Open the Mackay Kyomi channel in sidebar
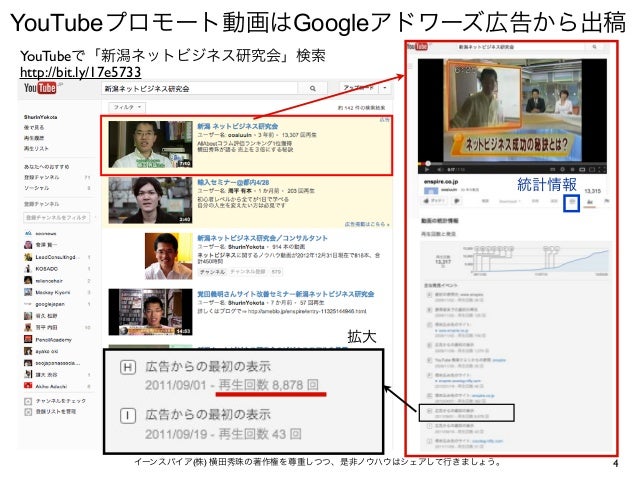This screenshot has height=479, width=638. (52, 292)
